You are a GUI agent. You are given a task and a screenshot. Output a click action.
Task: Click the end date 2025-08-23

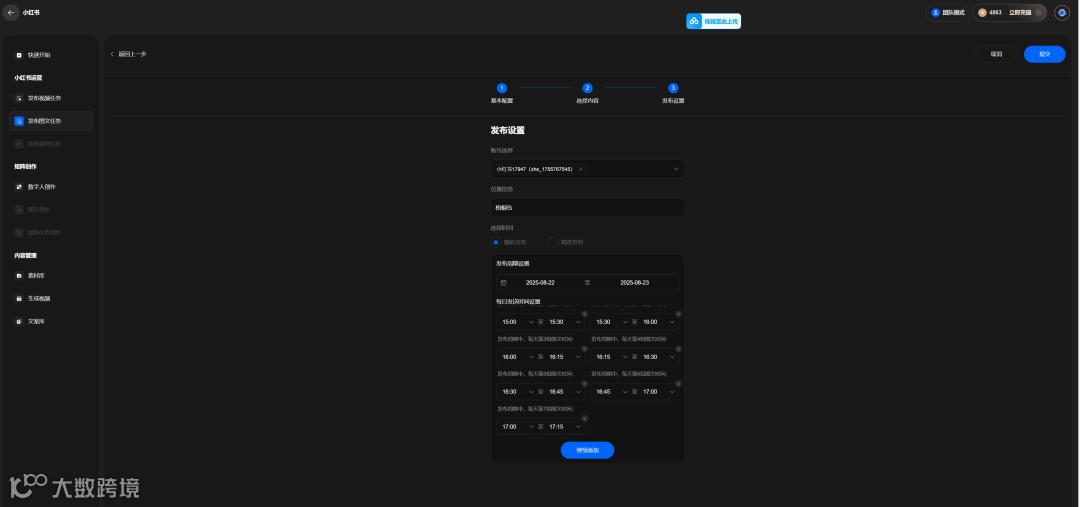tap(634, 282)
